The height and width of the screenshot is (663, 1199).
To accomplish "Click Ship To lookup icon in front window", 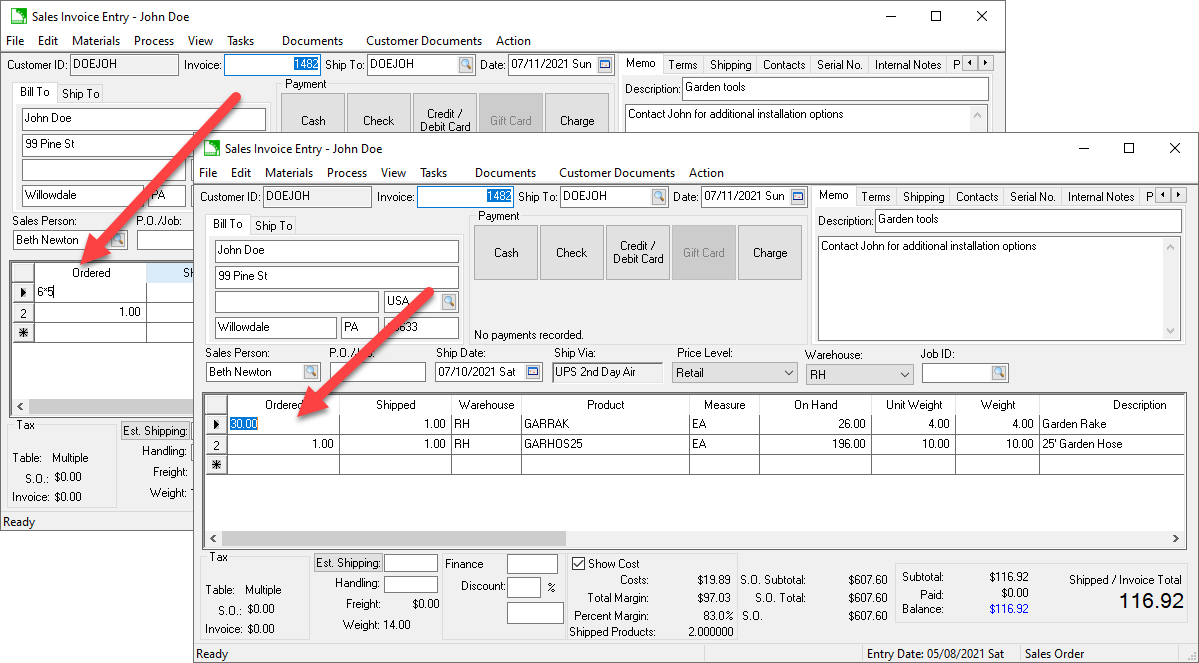I will 659,197.
